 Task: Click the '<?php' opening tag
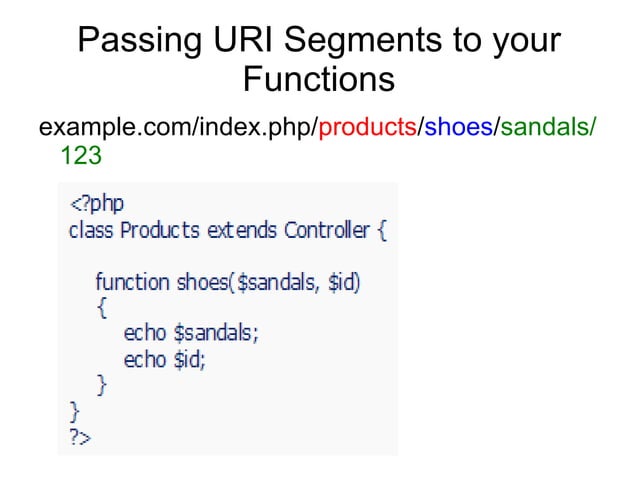[x=97, y=203]
